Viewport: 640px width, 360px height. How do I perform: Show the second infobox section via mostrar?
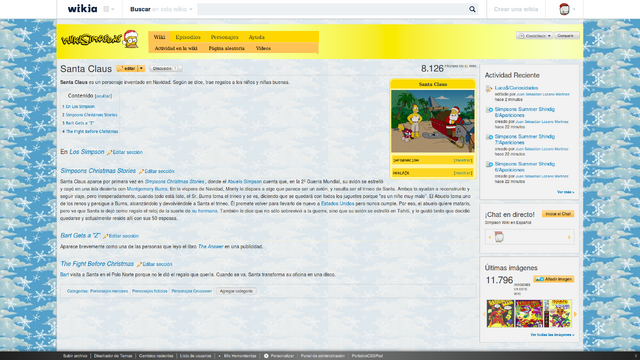463,173
